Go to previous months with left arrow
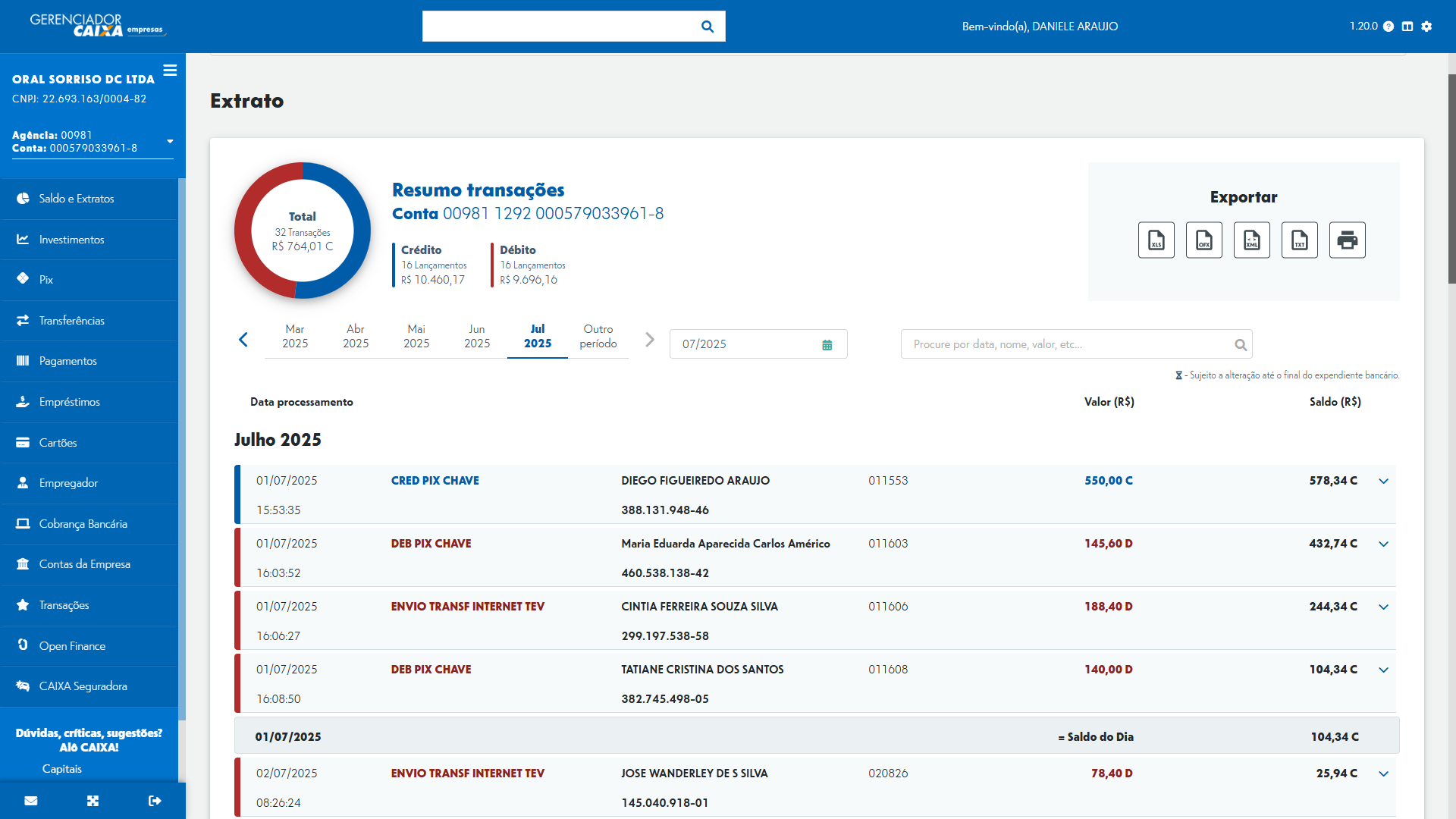The height and width of the screenshot is (819, 1456). tap(243, 340)
